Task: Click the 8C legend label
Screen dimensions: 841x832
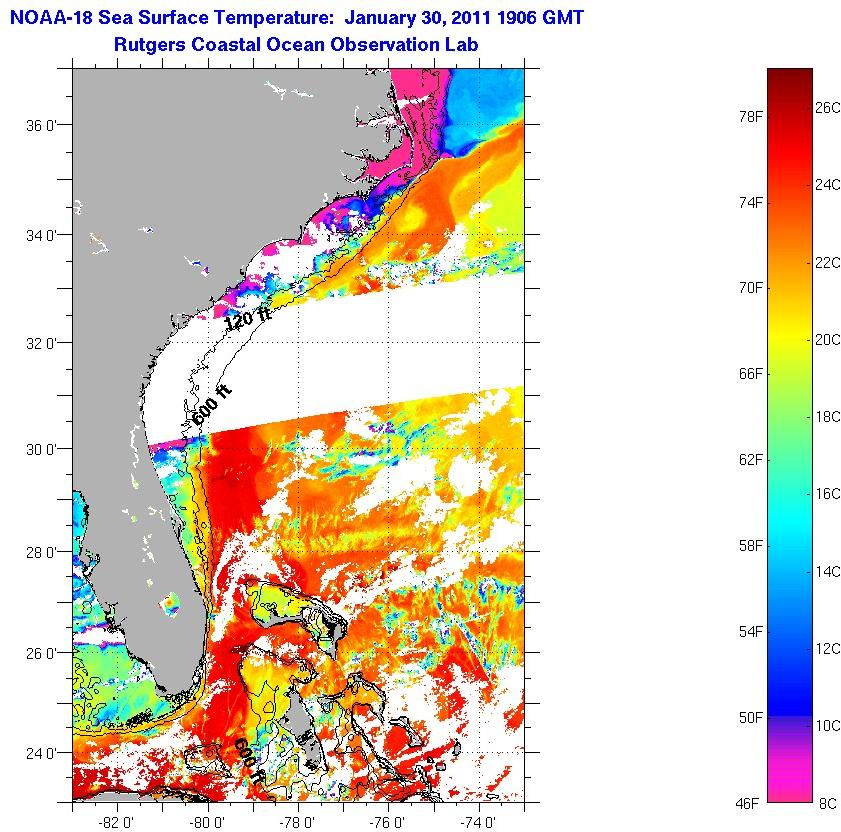Action: pos(828,804)
